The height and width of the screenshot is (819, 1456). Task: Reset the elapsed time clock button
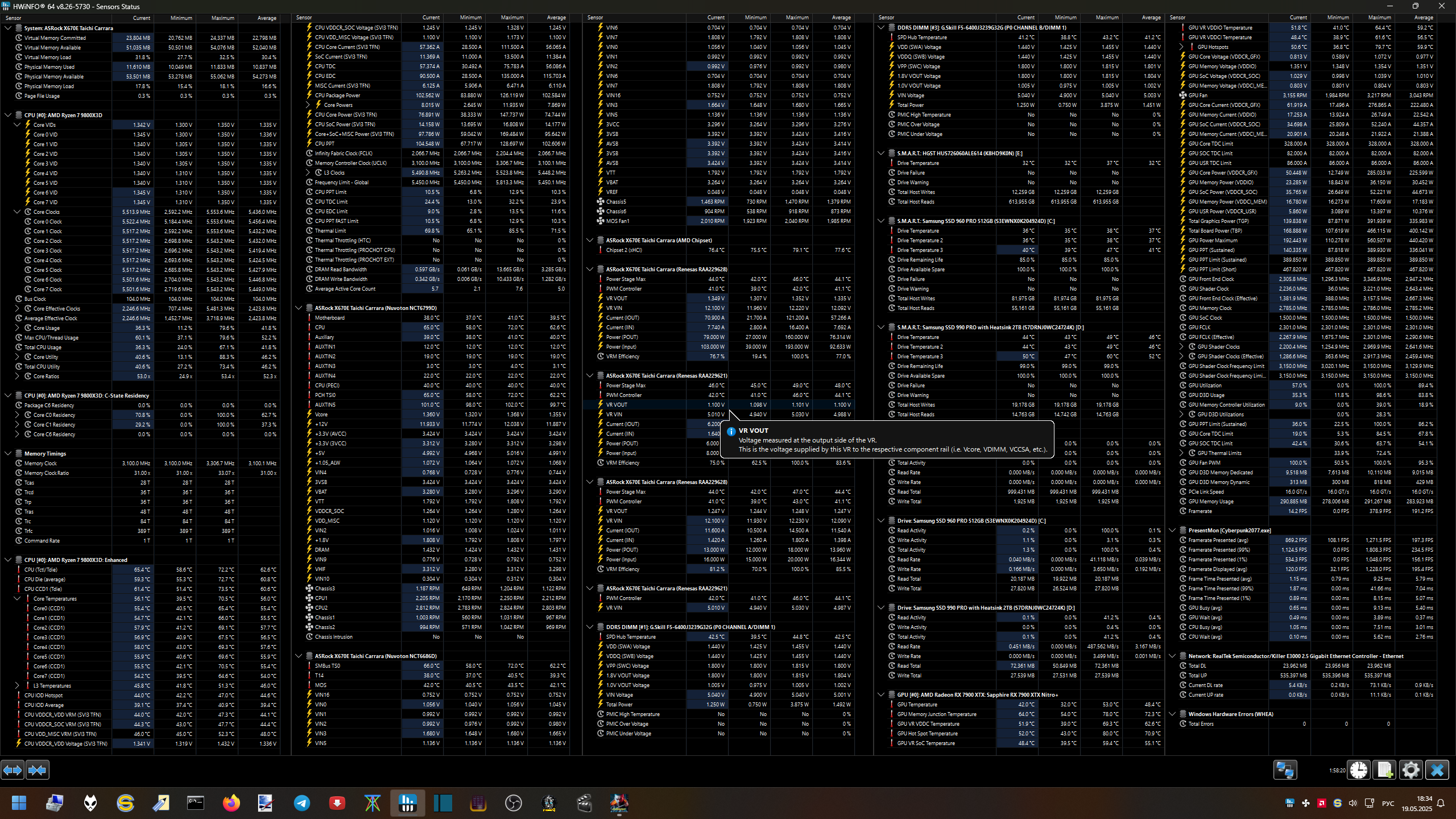(1359, 770)
